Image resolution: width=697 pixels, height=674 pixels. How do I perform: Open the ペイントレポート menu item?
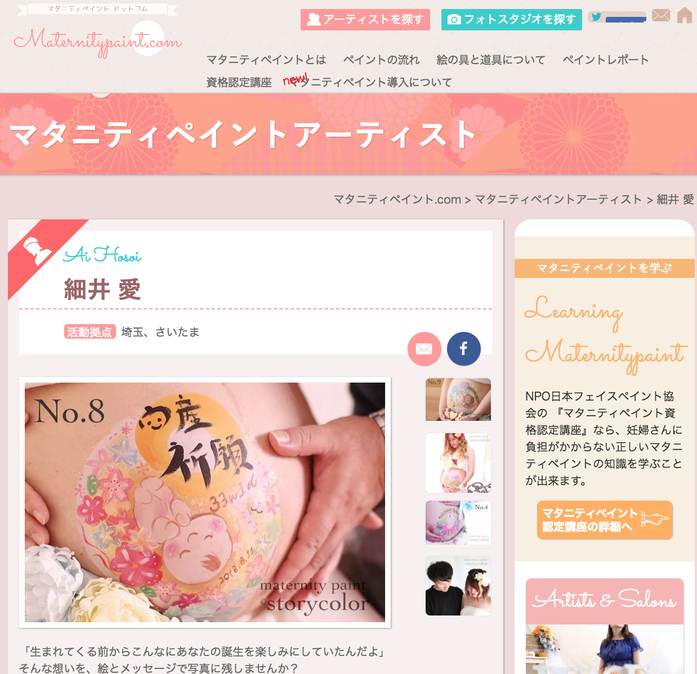[x=605, y=60]
